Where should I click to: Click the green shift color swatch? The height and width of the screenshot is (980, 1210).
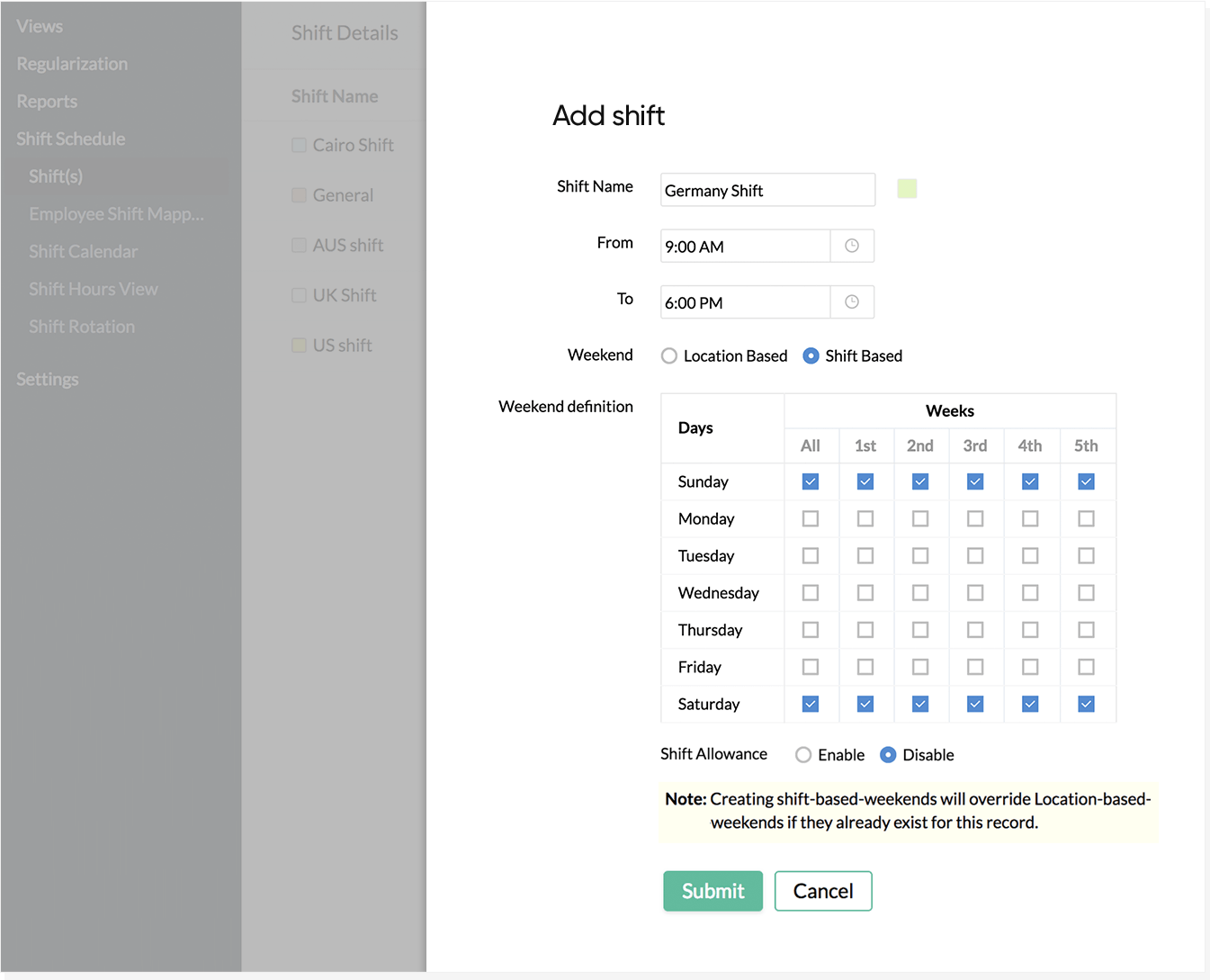[907, 189]
